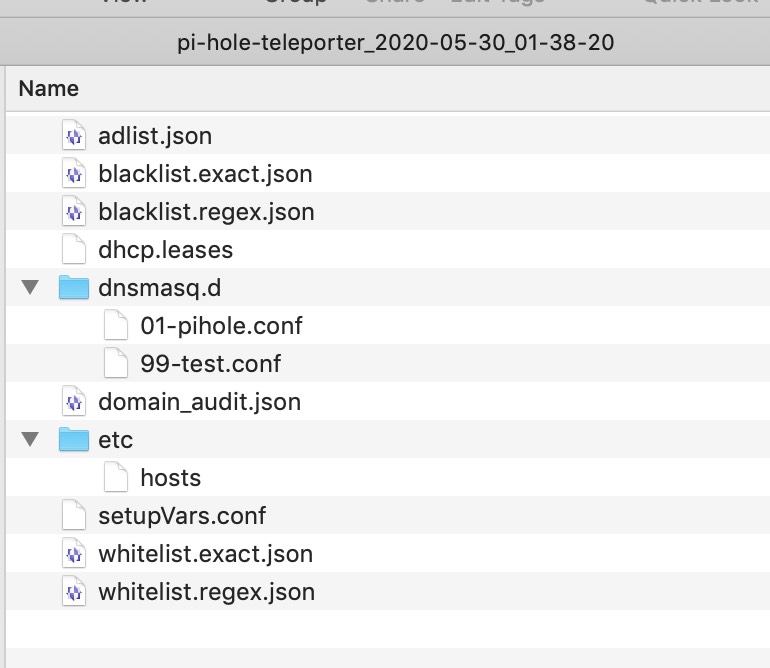This screenshot has height=668, width=770.
Task: Select the whitelist.exact.json file name
Action: [206, 554]
